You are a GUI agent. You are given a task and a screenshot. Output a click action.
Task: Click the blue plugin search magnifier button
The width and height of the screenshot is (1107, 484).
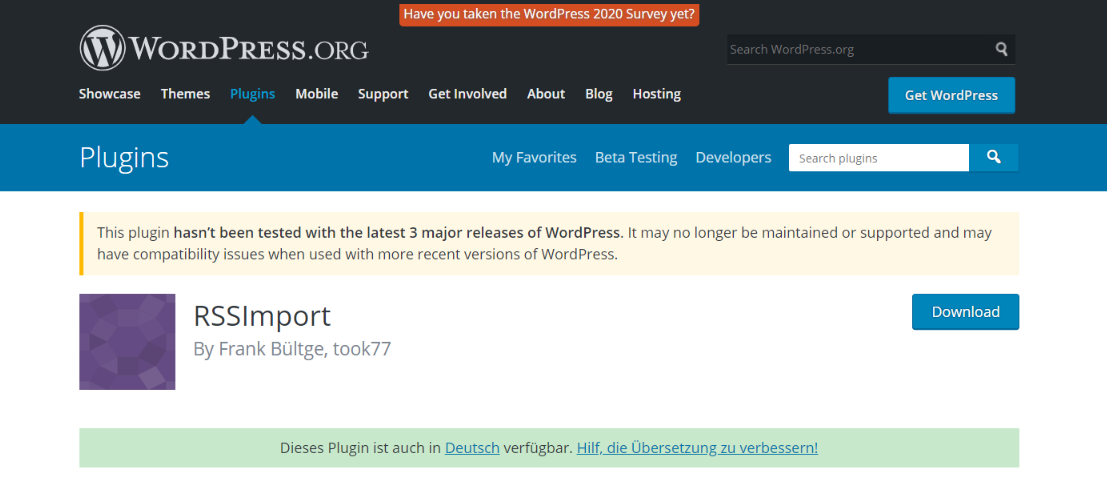(x=994, y=157)
